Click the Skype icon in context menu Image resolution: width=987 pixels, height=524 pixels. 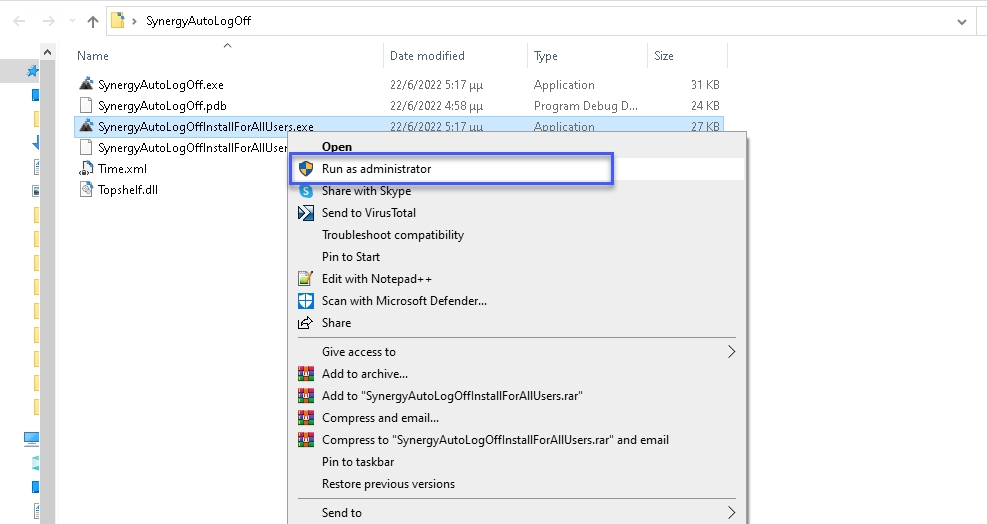(306, 191)
